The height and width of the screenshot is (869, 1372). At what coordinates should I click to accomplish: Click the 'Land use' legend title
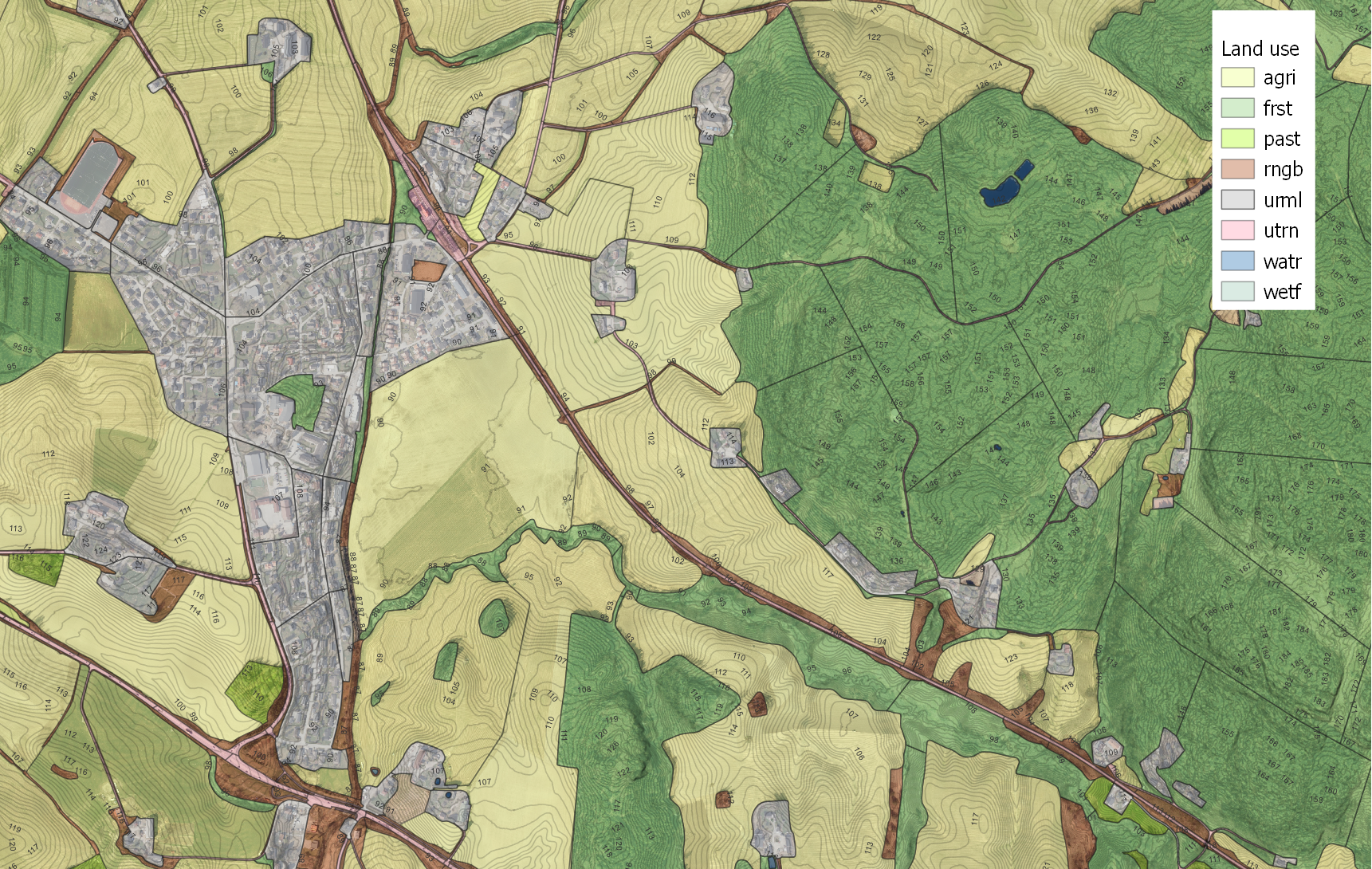tap(1260, 49)
